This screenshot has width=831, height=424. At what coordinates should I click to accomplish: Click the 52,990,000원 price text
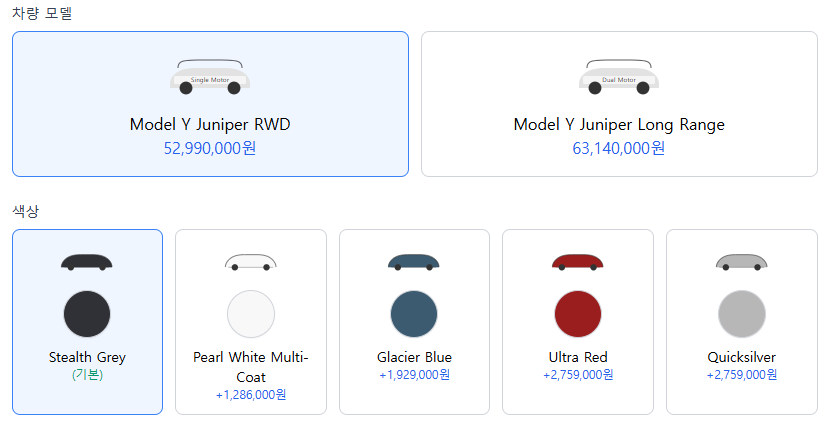(210, 148)
